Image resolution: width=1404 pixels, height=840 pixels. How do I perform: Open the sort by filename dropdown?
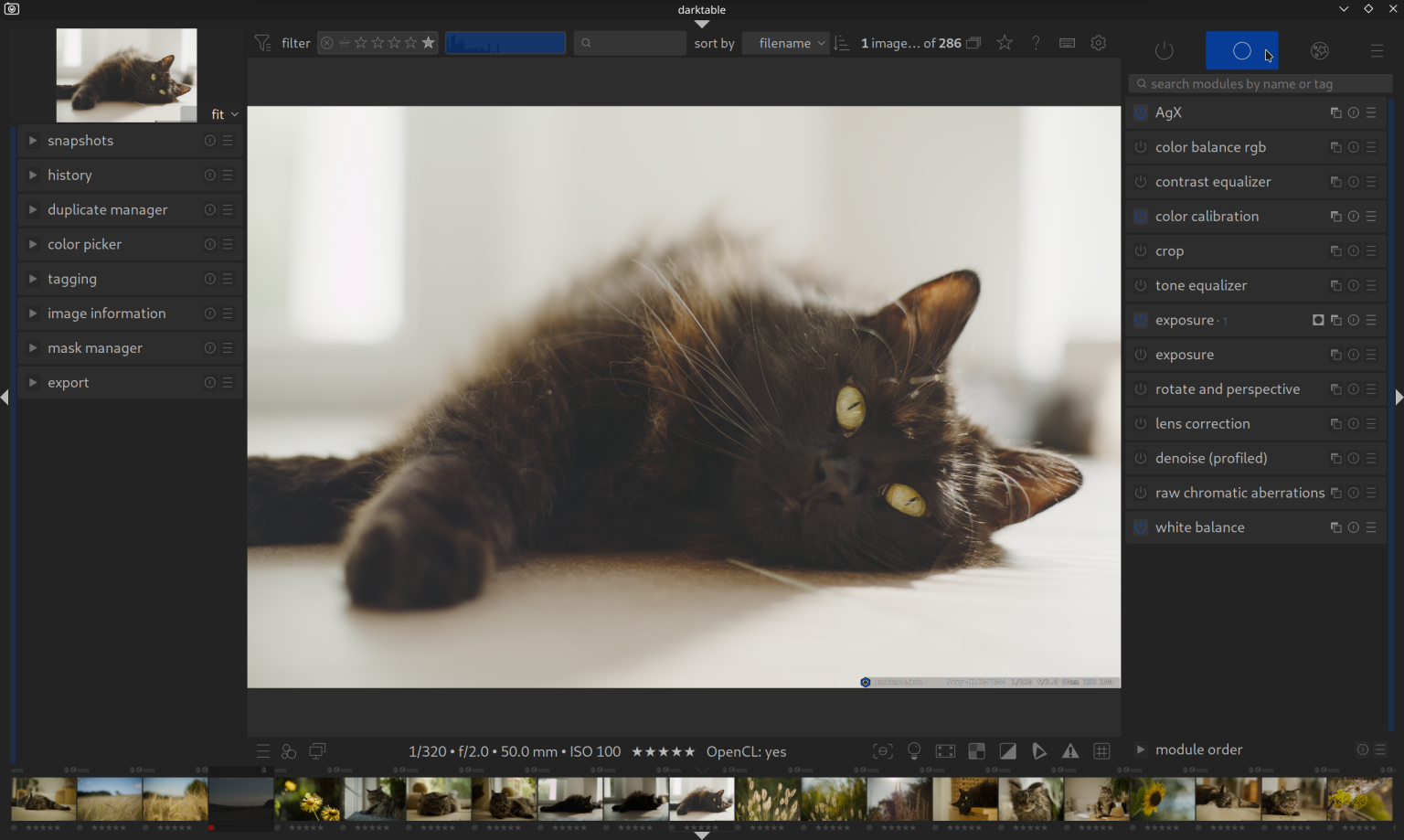[784, 42]
